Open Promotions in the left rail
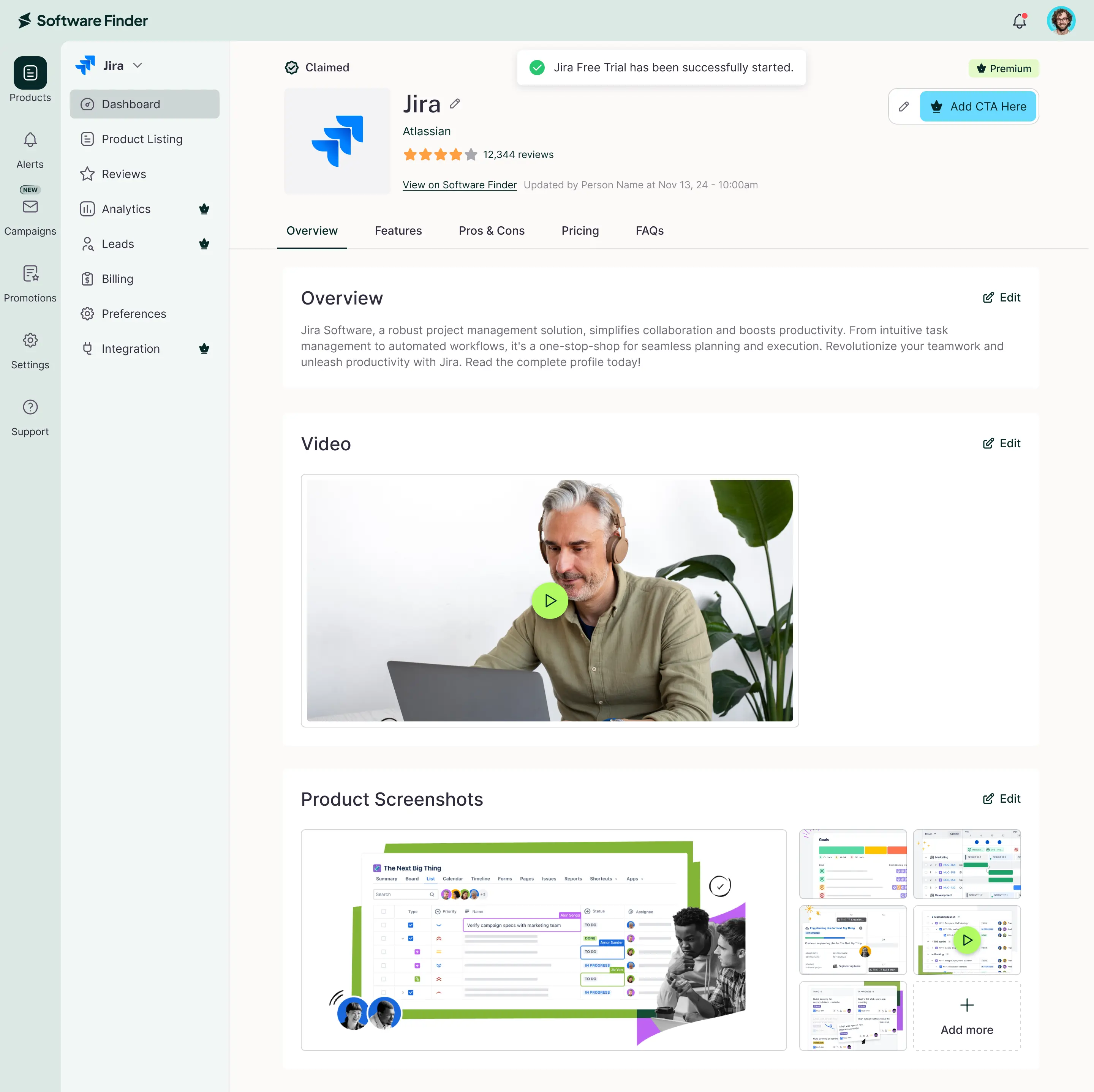The height and width of the screenshot is (1092, 1094). point(30,284)
